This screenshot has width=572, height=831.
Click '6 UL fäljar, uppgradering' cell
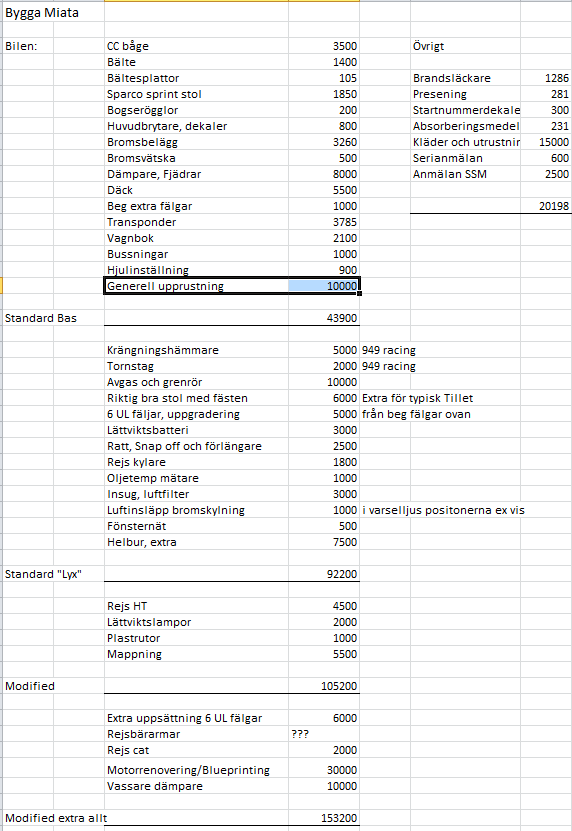click(196, 414)
